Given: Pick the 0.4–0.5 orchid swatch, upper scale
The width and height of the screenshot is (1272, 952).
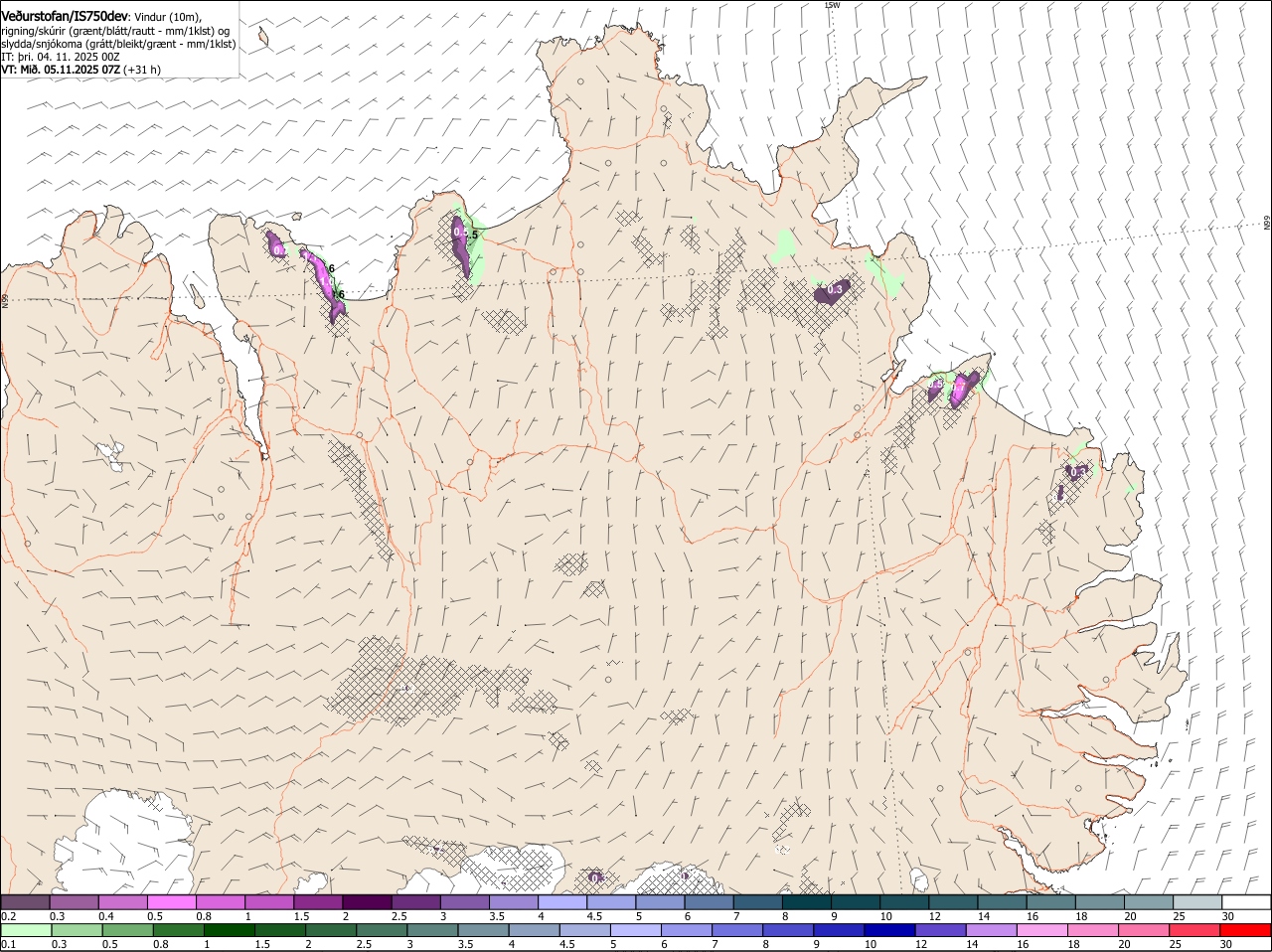Looking at the screenshot, I should tap(122, 902).
